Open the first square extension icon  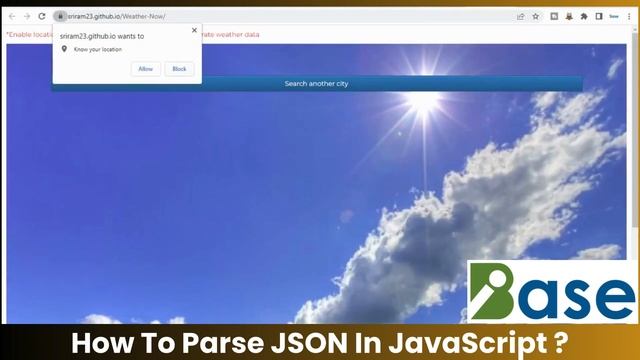click(554, 16)
